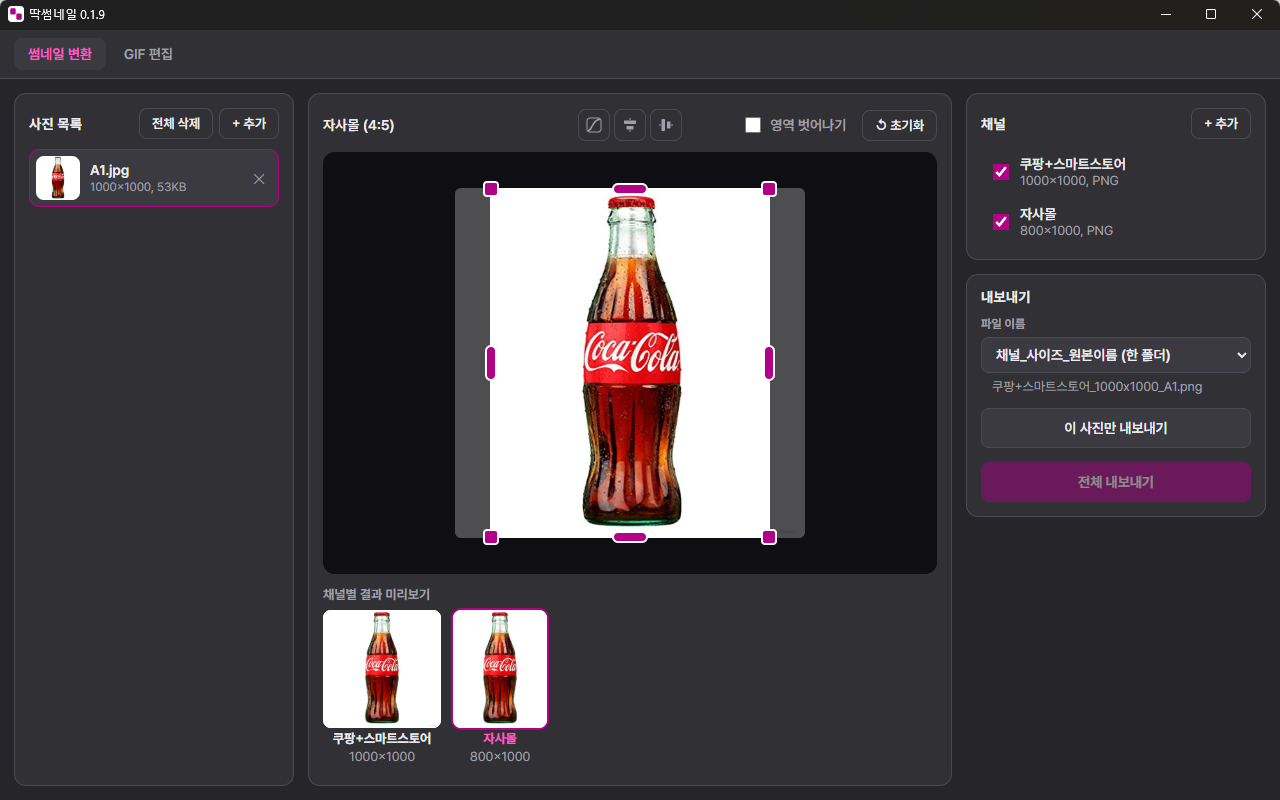Click the 쿠팡+스마트스토어 channel name in the 채널 panel
Image resolution: width=1280 pixels, height=800 pixels.
[x=1073, y=164]
